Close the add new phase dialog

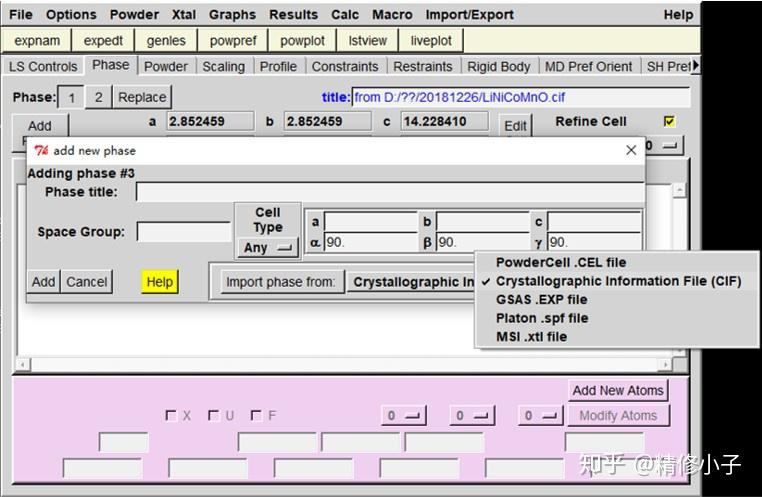pyautogui.click(x=631, y=150)
